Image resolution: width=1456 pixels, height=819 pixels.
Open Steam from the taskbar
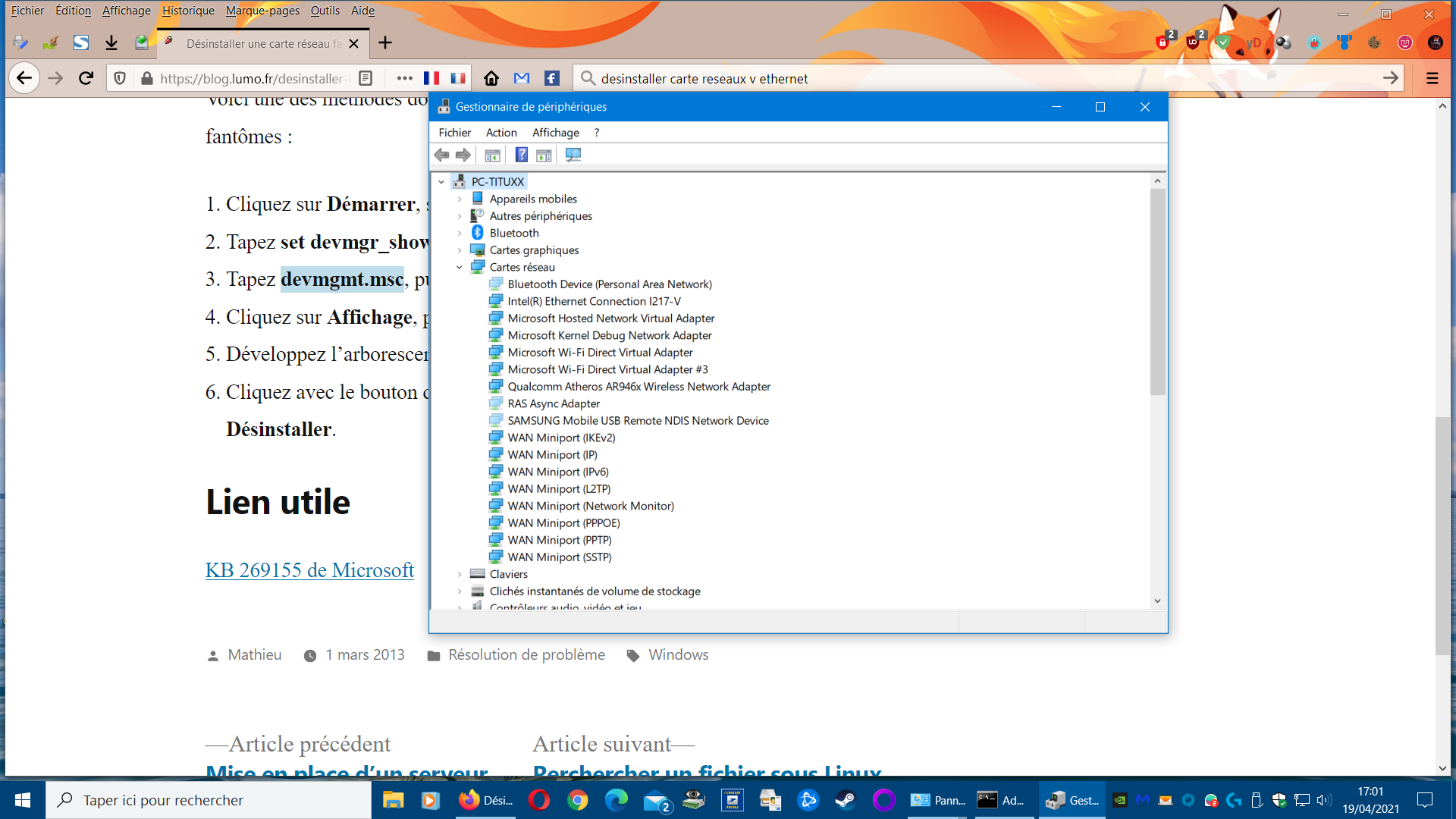pos(846,800)
